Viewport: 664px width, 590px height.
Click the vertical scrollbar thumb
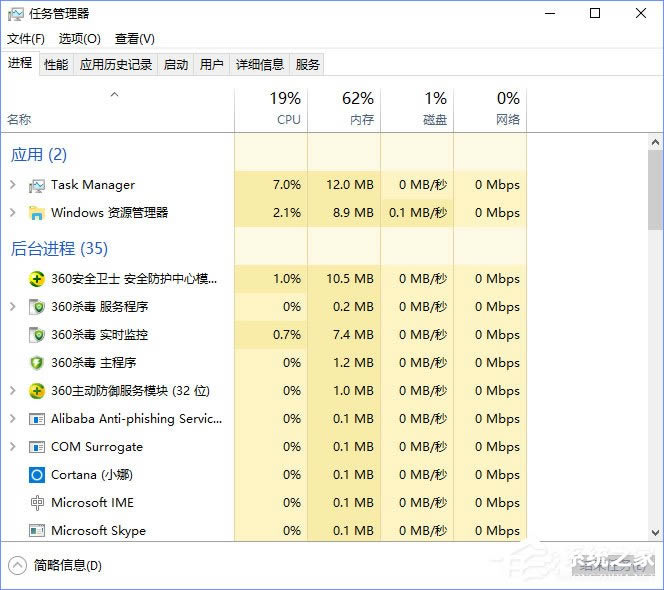[656, 190]
